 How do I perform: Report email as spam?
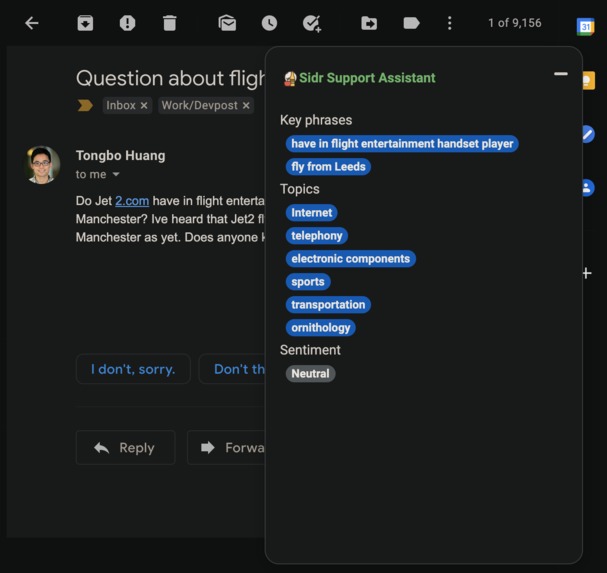127,23
